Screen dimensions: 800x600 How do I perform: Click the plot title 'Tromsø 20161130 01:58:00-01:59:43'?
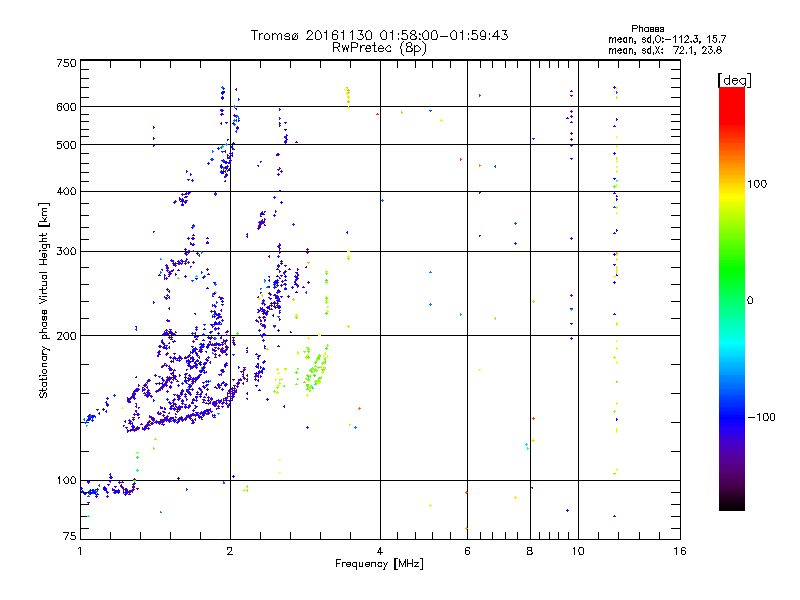pos(379,35)
